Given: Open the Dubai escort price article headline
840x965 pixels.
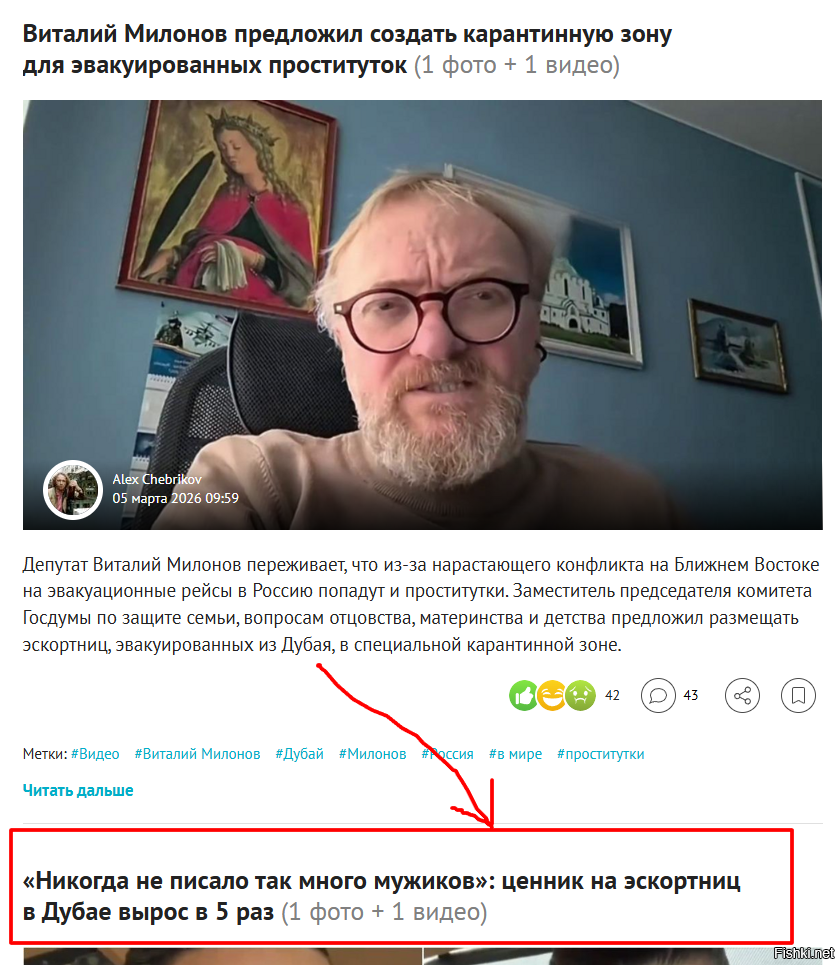Looking at the screenshot, I should click(382, 896).
